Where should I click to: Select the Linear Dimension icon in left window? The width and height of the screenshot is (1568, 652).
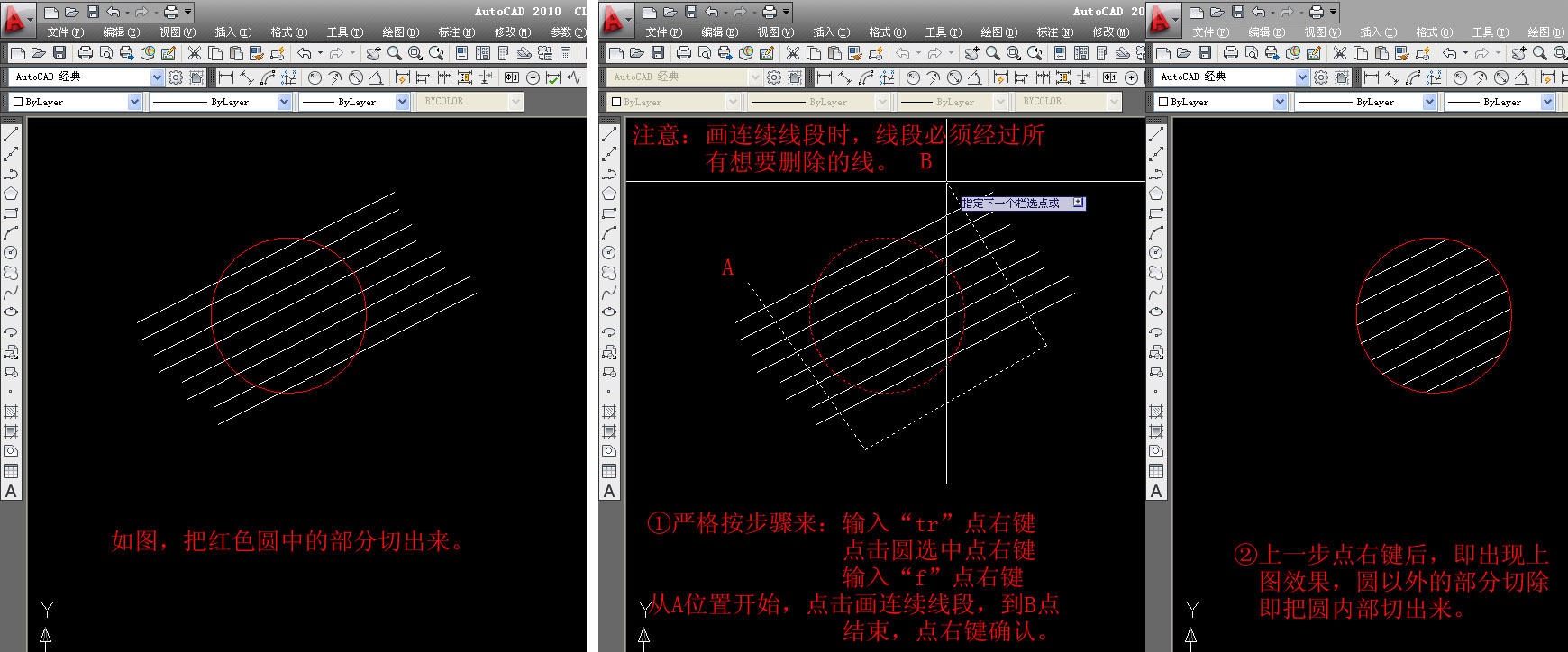coord(225,77)
